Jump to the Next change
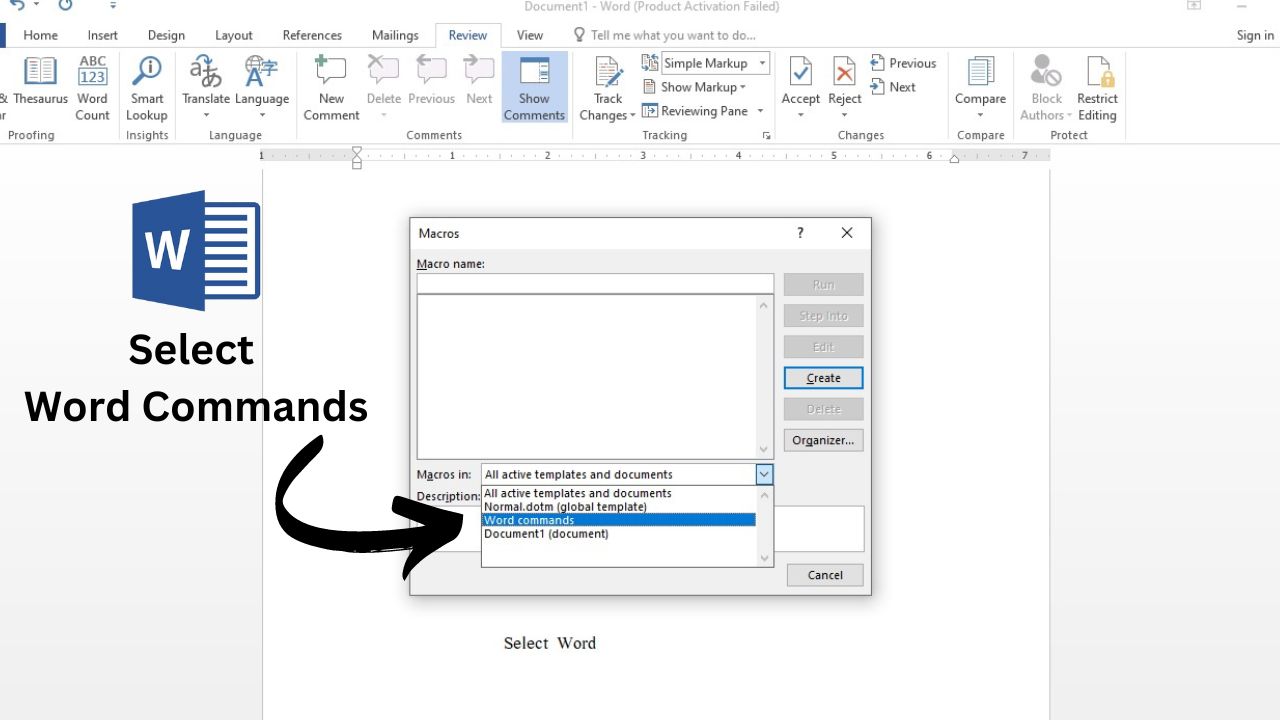Screen dimensions: 1280x720 [893, 87]
